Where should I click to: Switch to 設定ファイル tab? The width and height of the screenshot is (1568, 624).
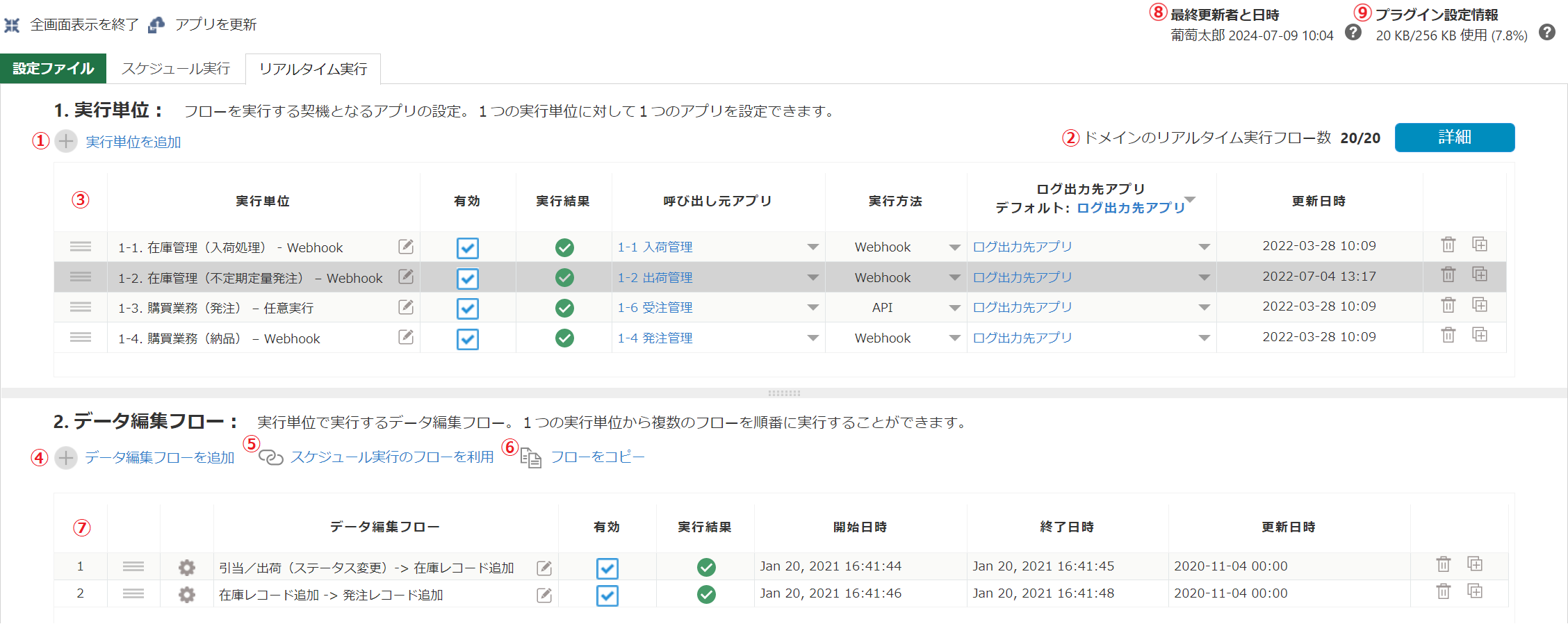[53, 68]
